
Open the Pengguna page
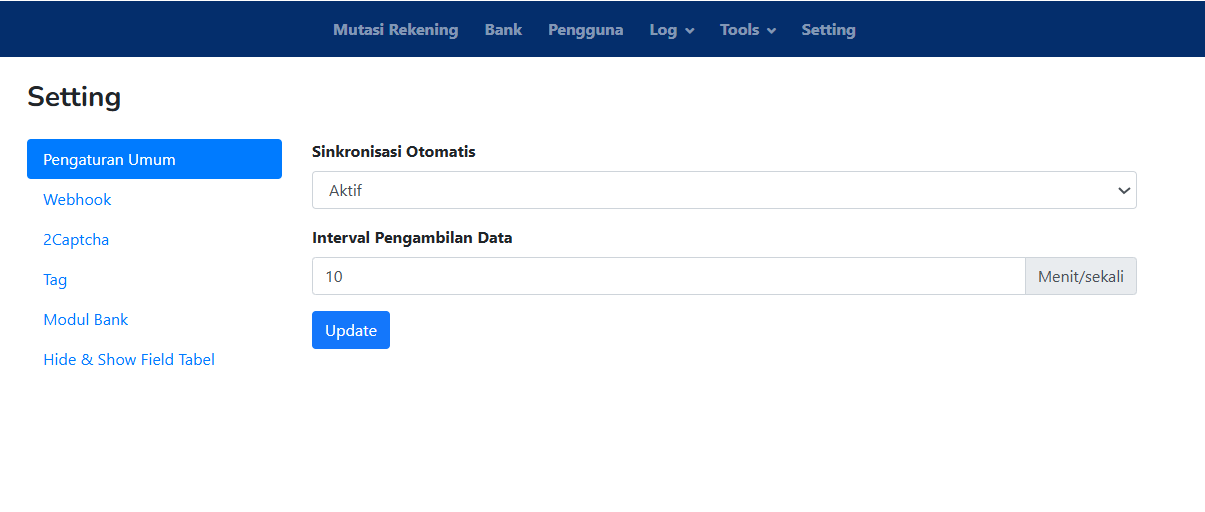point(585,30)
